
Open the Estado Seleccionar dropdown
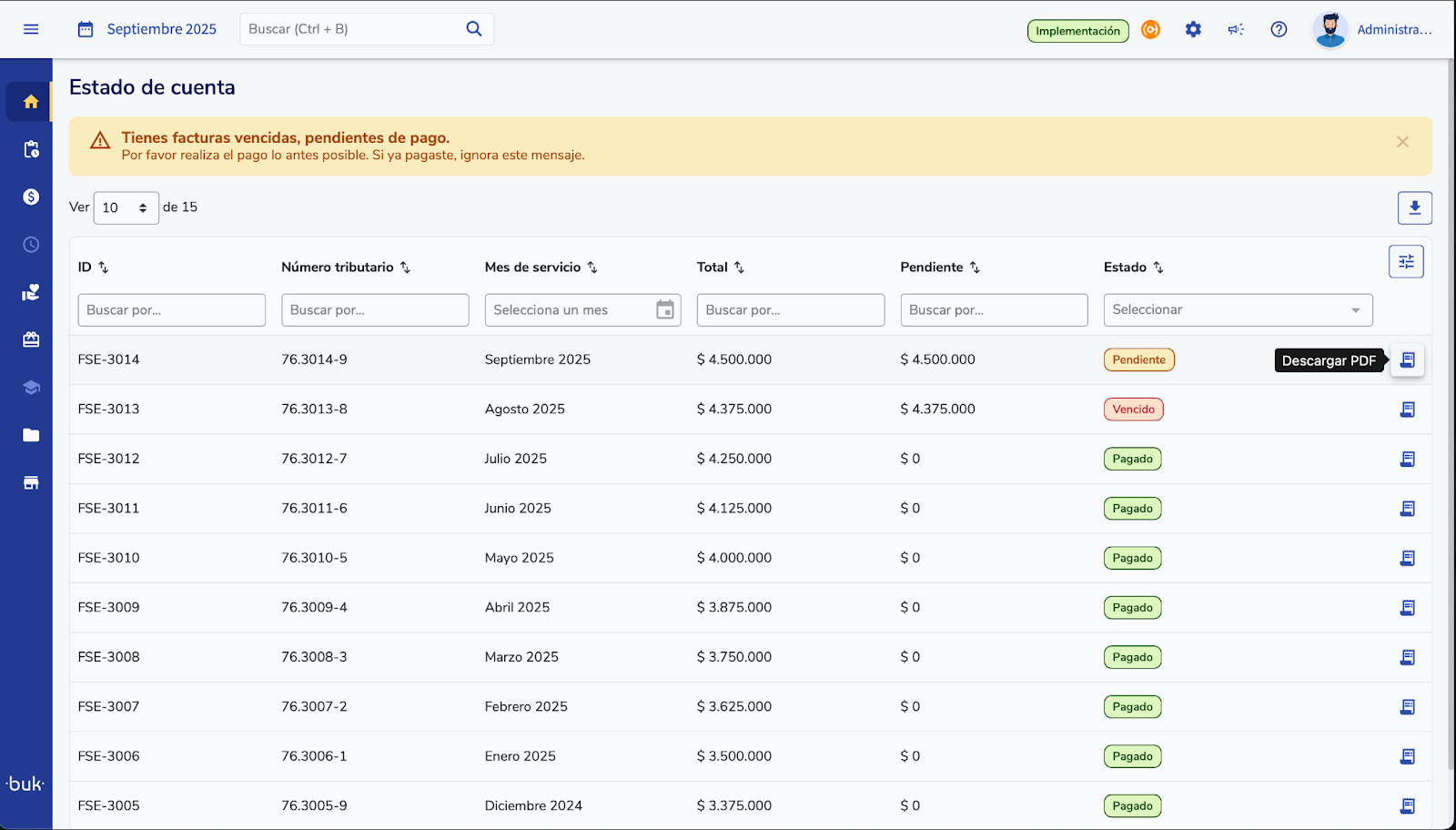point(1238,310)
